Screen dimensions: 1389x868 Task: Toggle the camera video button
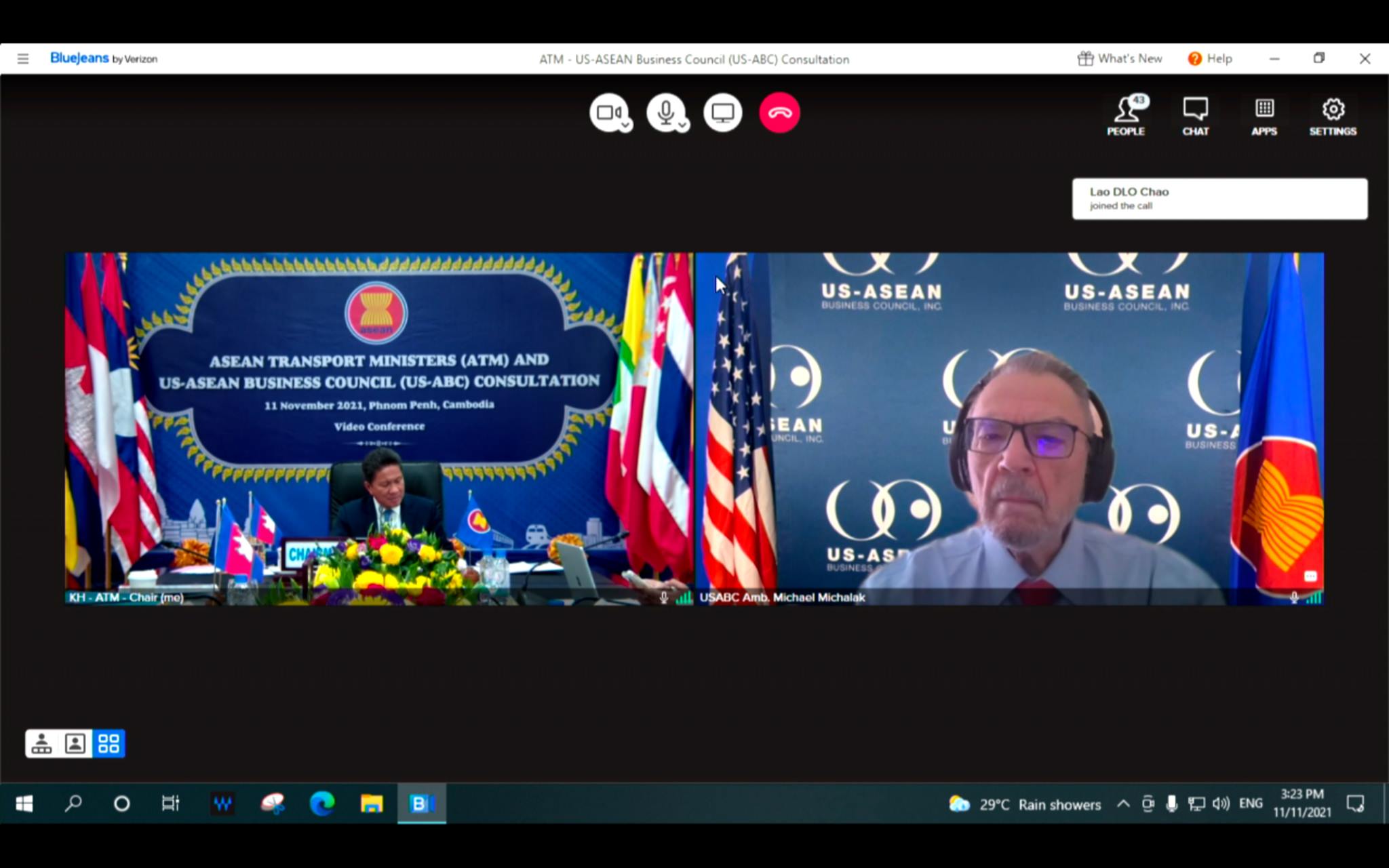click(606, 112)
